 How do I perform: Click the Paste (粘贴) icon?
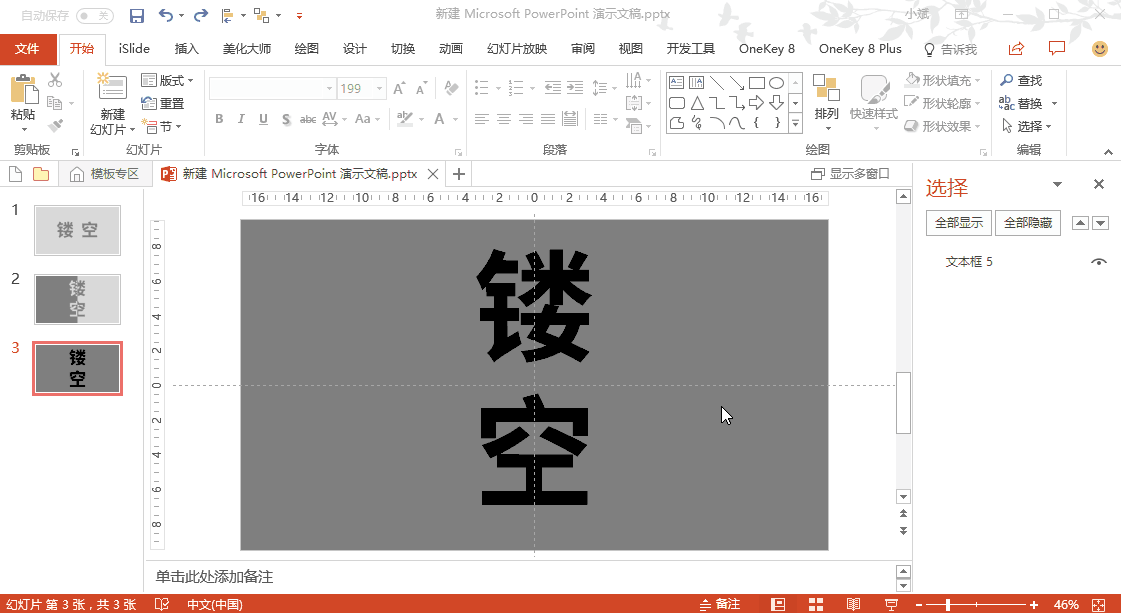tap(22, 98)
